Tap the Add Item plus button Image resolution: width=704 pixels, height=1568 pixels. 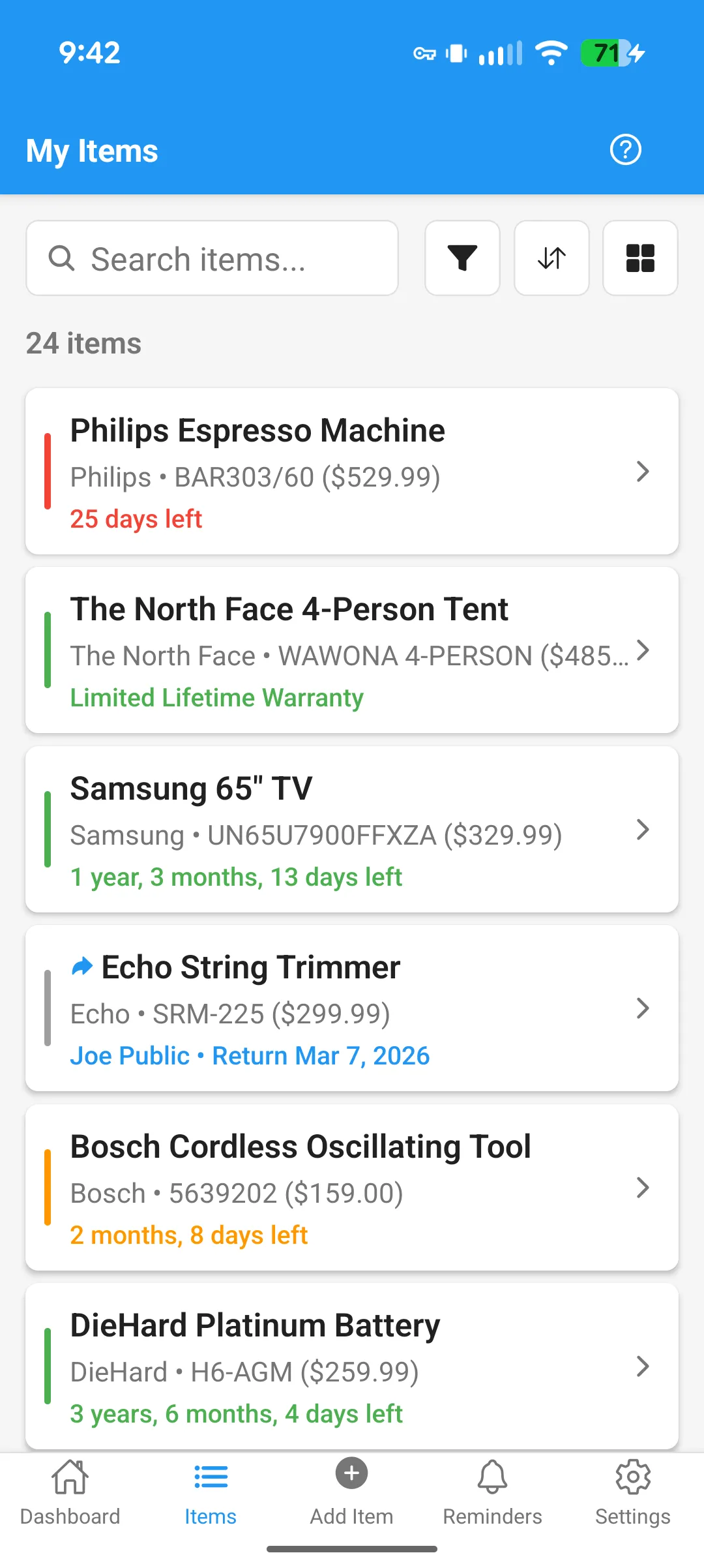(x=351, y=1474)
